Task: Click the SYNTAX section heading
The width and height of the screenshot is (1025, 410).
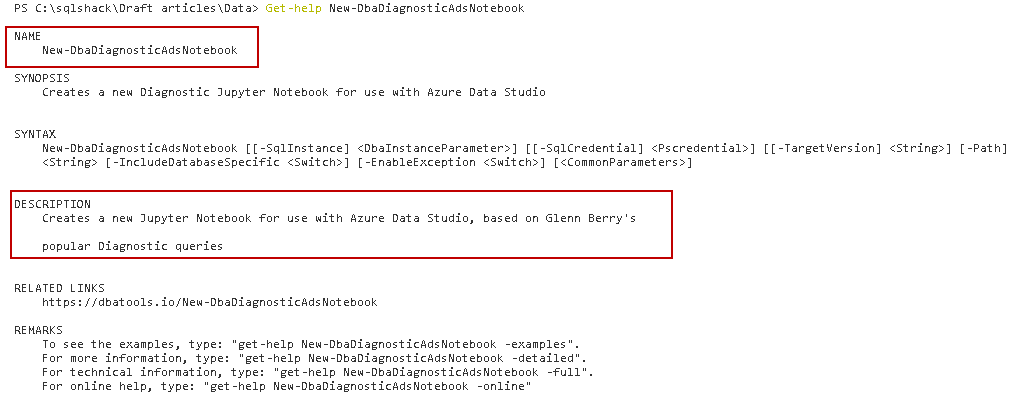Action: (35, 134)
